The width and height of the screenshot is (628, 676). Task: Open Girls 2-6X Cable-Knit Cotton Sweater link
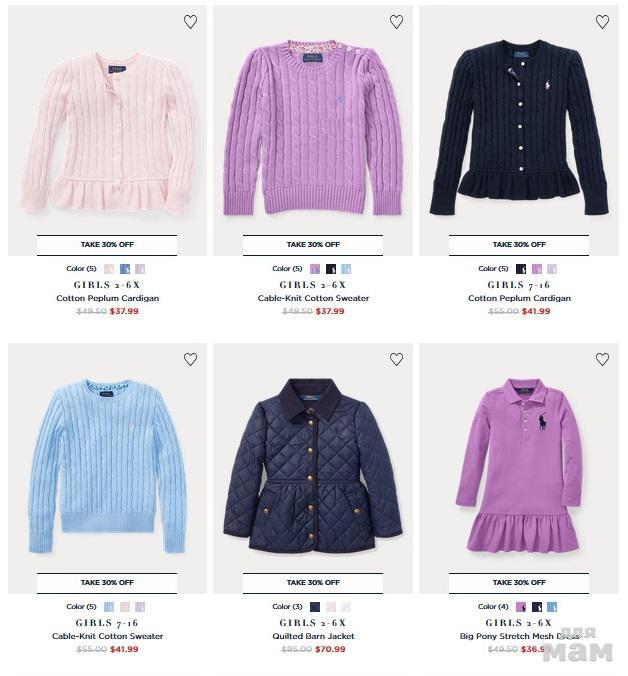(313, 298)
